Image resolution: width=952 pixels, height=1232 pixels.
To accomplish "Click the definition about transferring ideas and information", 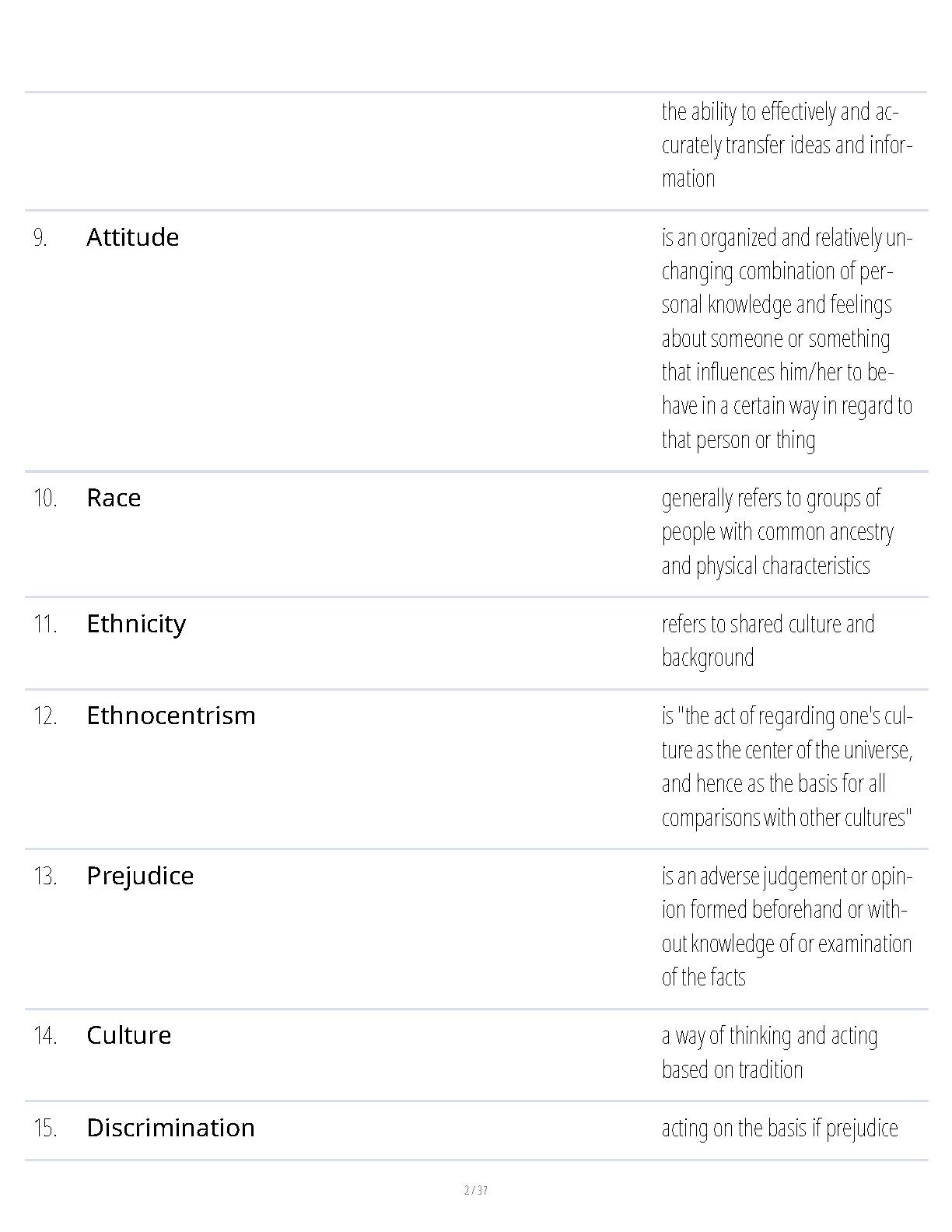I will click(x=786, y=145).
